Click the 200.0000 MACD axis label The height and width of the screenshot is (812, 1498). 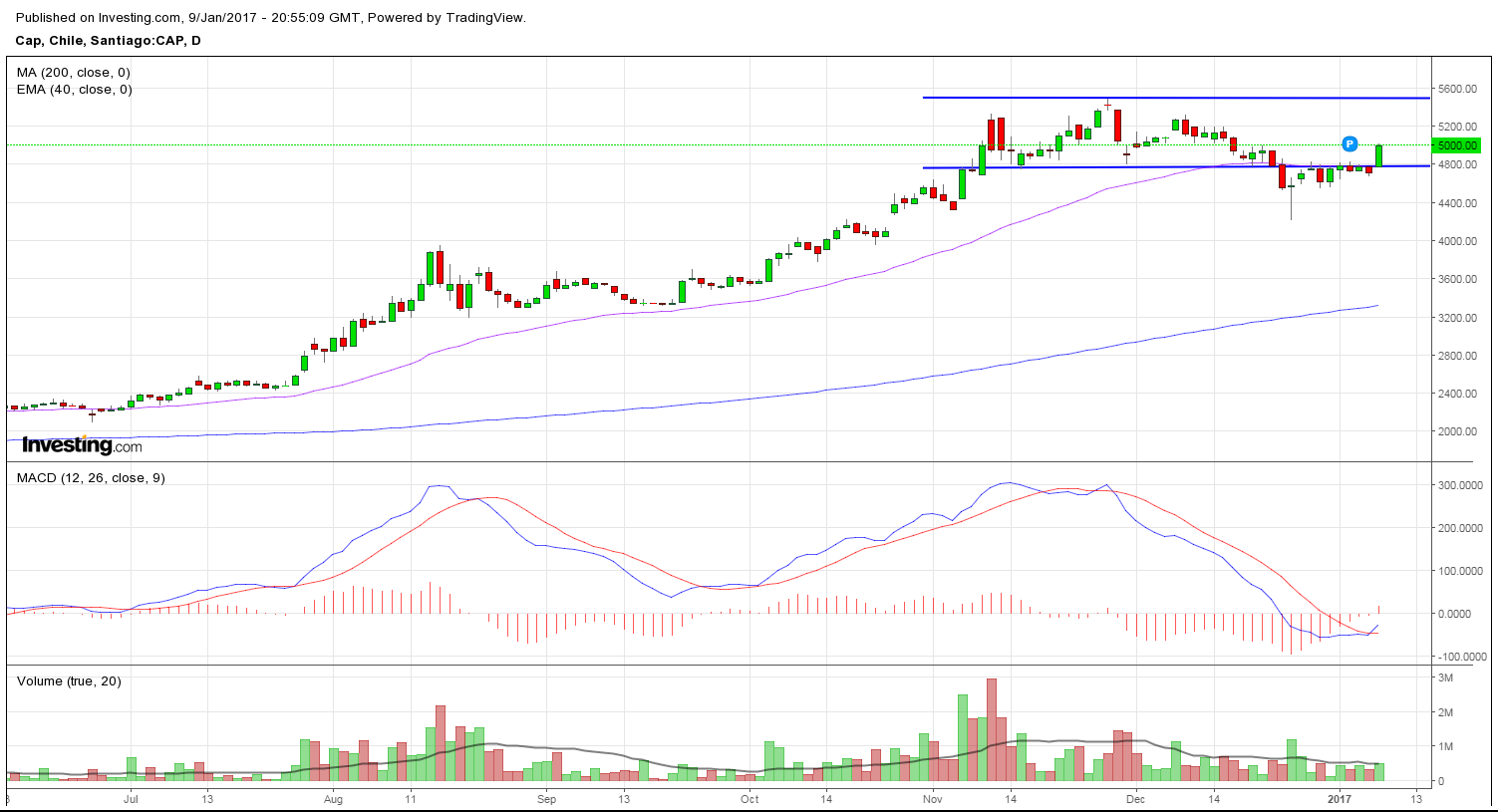click(x=1462, y=528)
